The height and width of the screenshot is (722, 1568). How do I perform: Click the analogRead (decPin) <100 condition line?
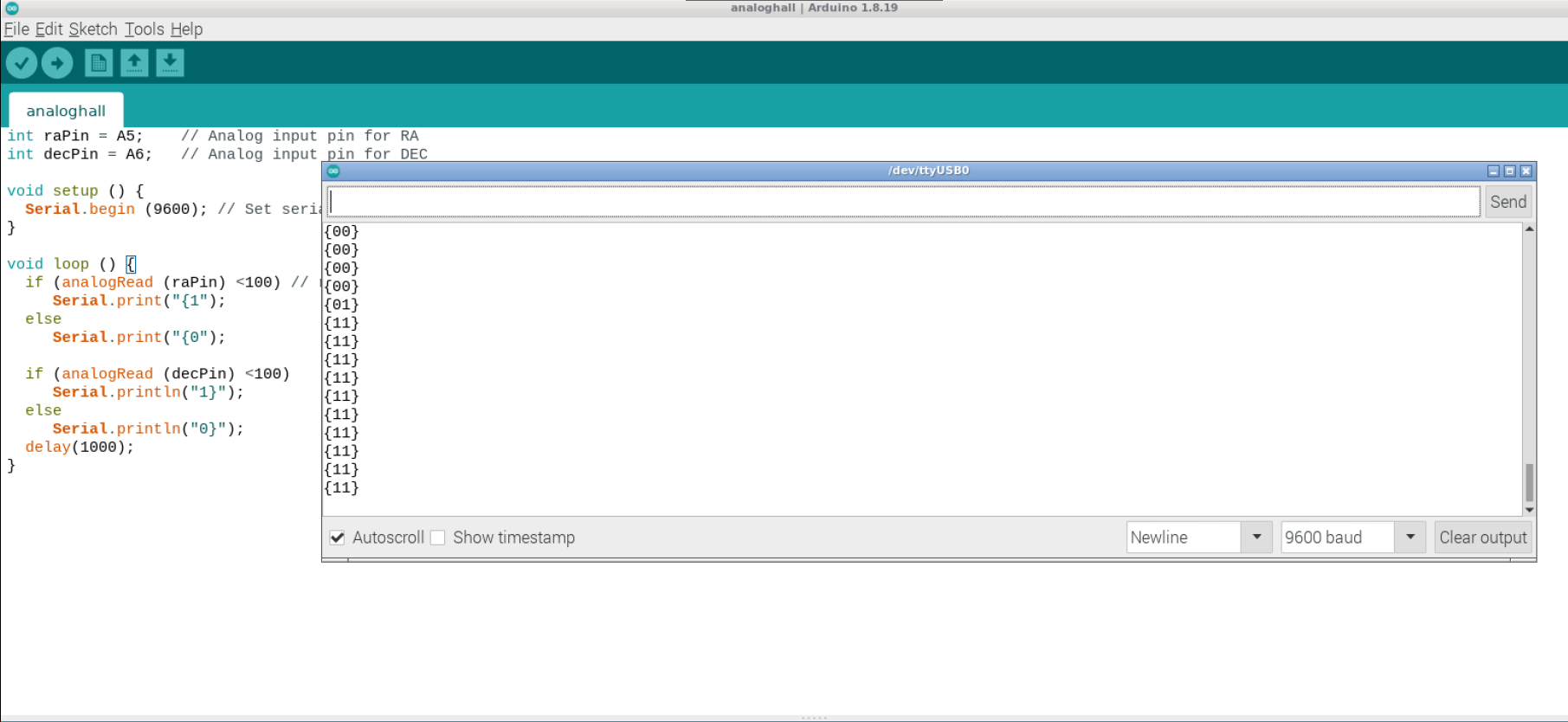point(158,374)
